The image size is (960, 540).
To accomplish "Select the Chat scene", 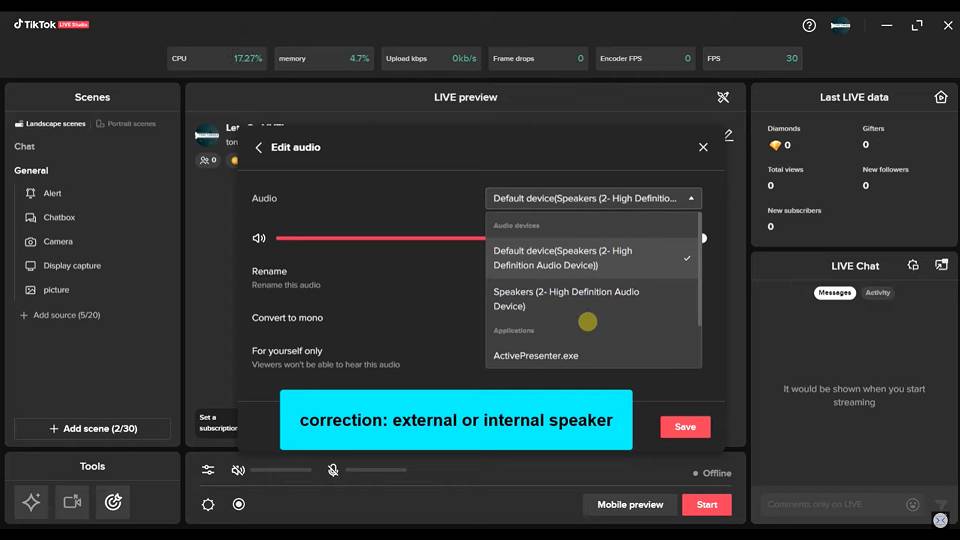I will (24, 146).
